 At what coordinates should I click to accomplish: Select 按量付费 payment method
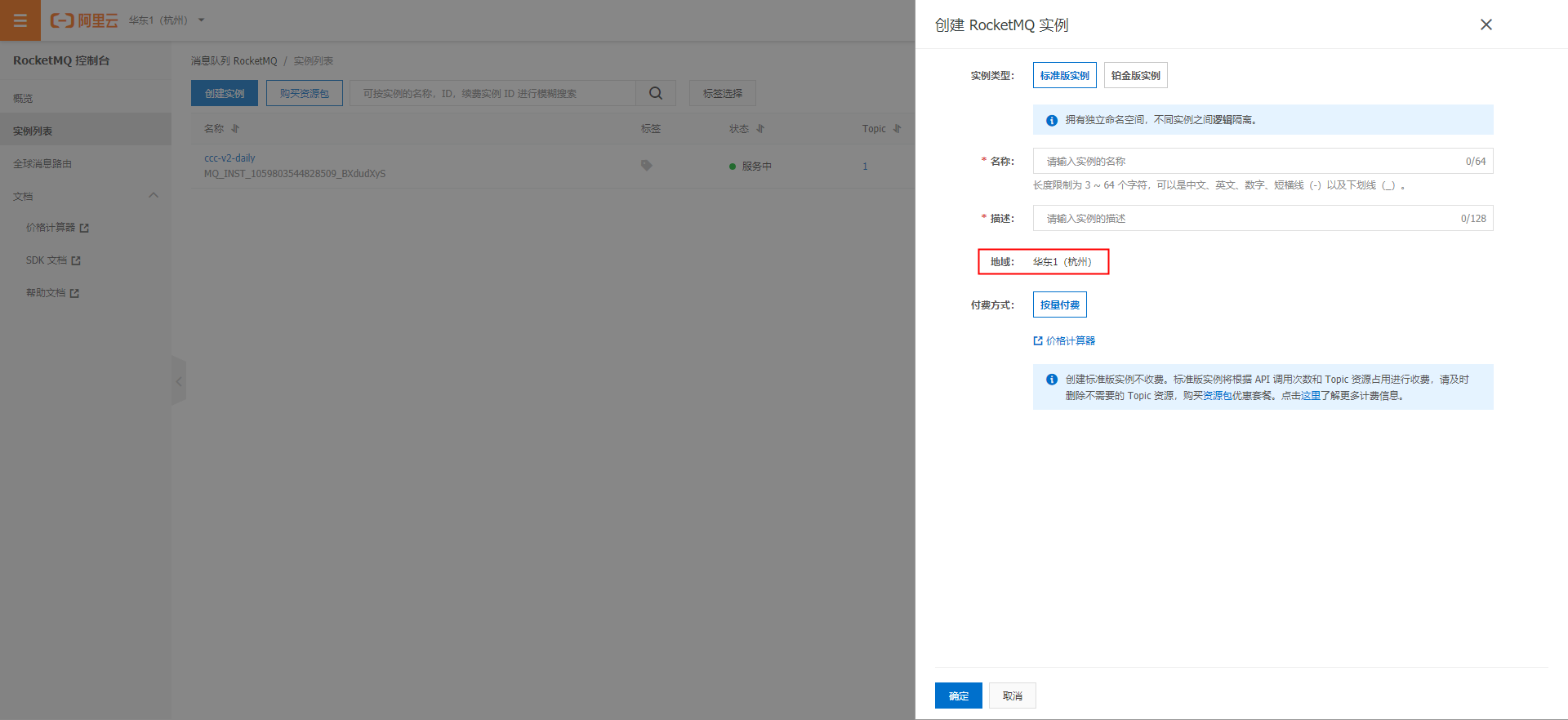(x=1060, y=304)
